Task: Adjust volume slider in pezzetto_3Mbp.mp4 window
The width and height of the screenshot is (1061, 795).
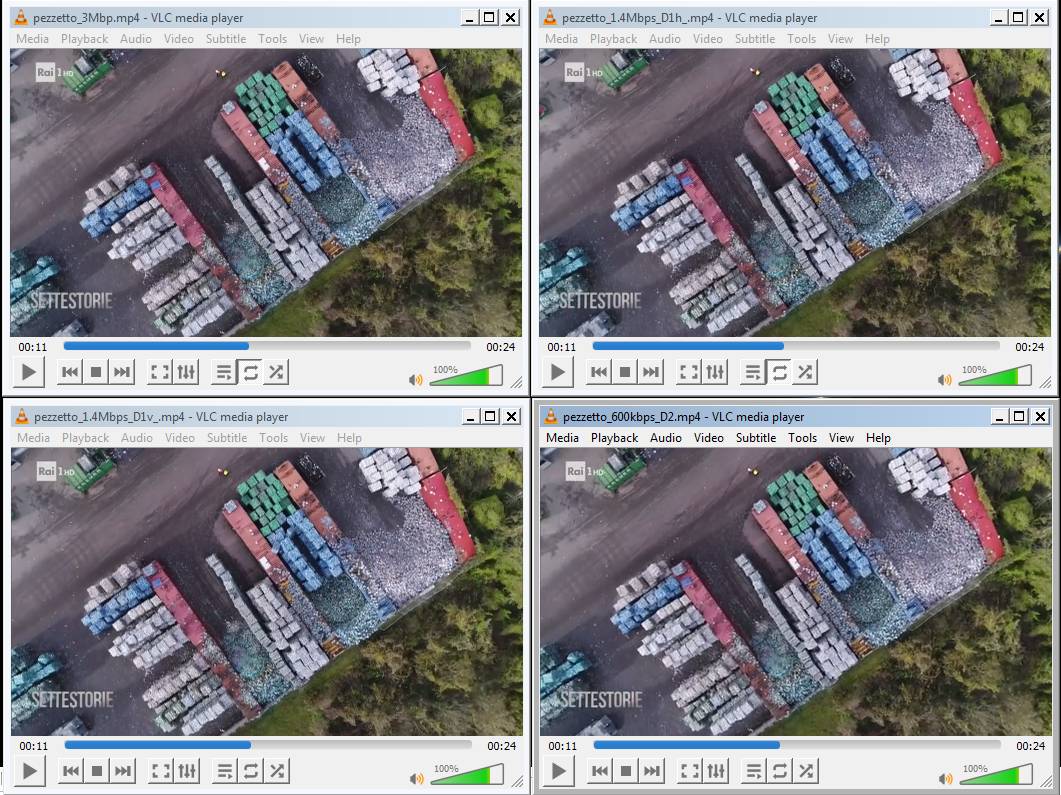Action: [466, 375]
